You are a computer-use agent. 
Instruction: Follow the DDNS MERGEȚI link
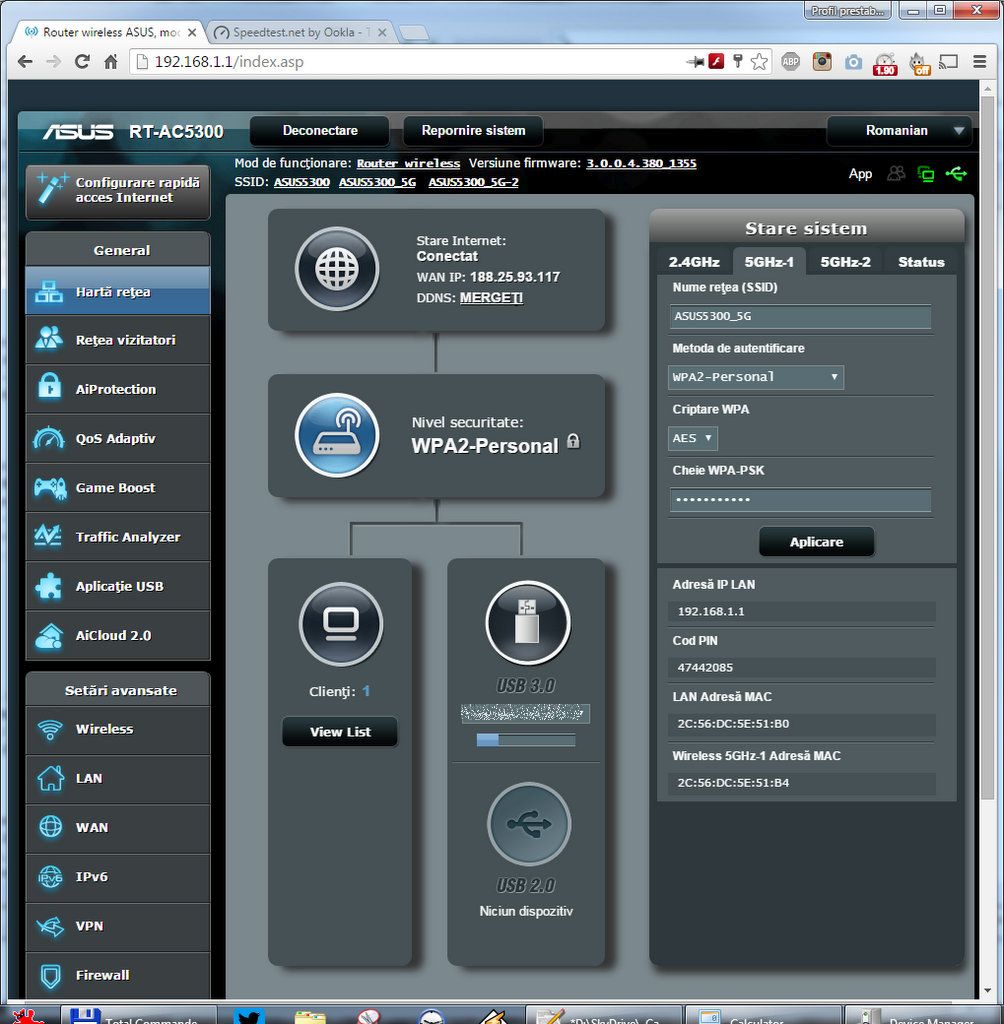point(491,298)
